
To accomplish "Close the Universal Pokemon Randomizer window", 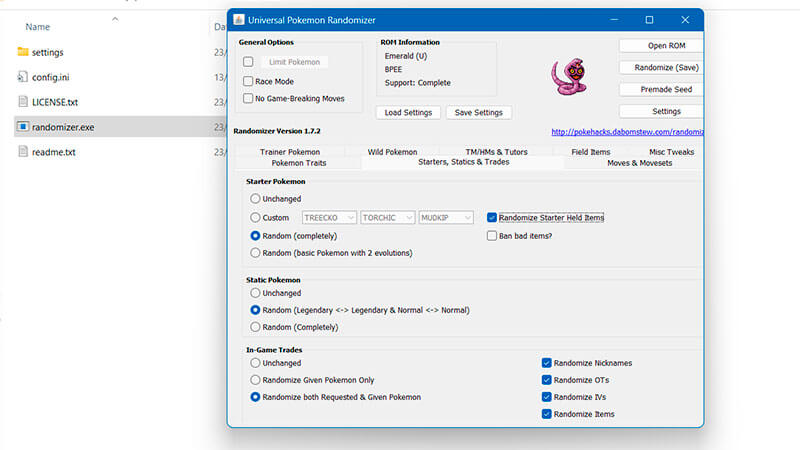I will (x=685, y=20).
